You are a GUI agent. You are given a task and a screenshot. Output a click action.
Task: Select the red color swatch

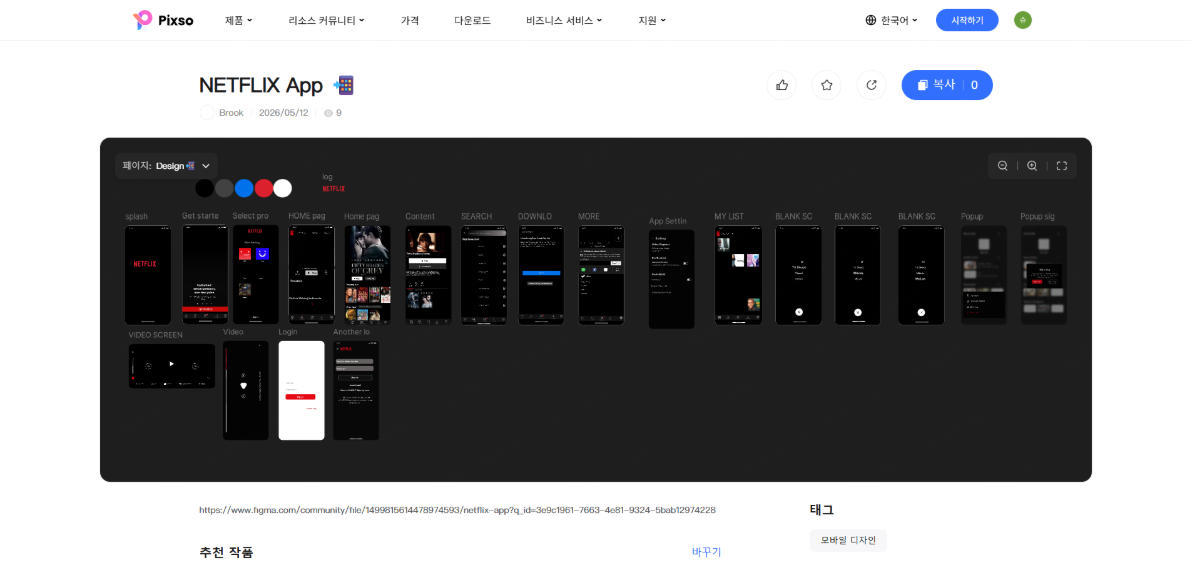pyautogui.click(x=264, y=188)
